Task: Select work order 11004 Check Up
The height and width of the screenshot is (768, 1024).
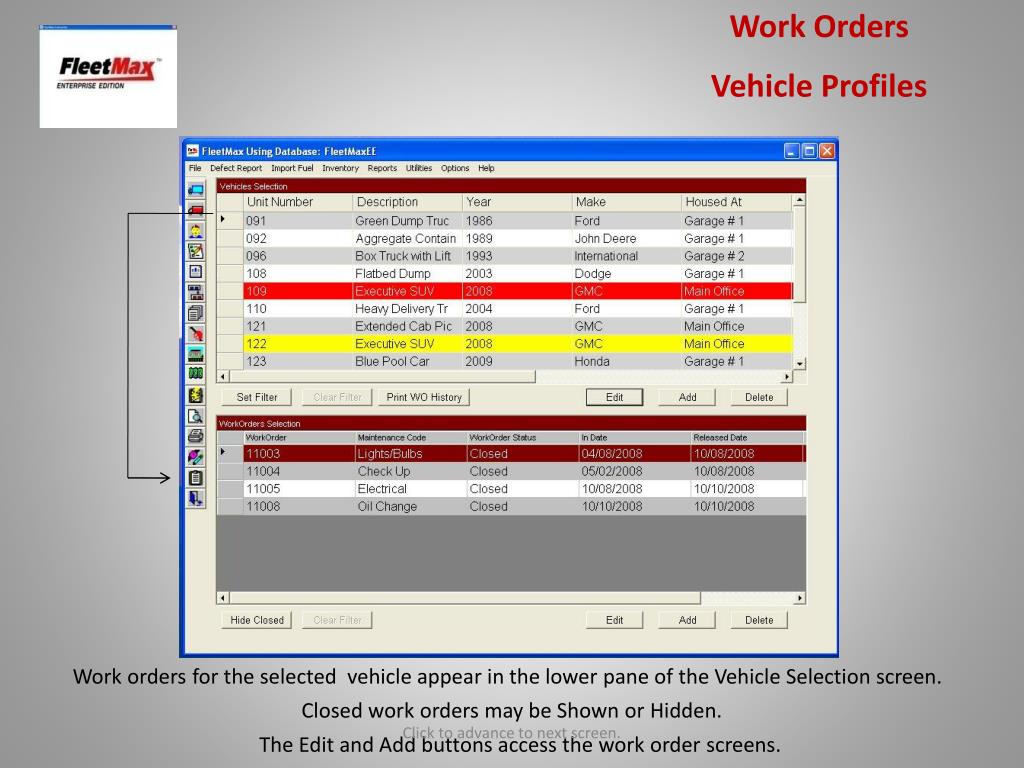Action: 511,471
